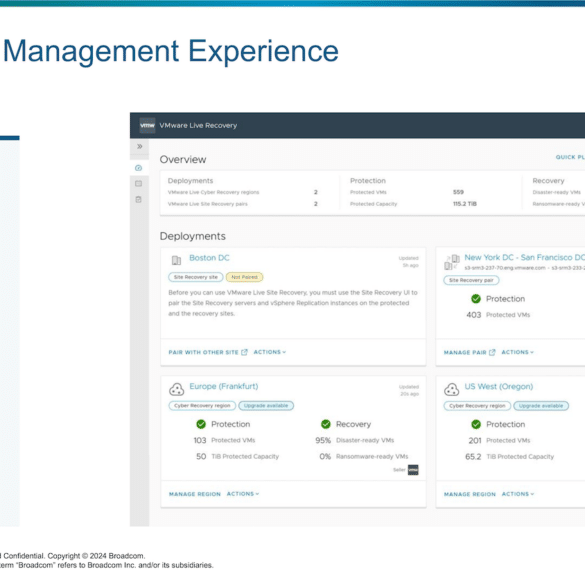Image resolution: width=585 pixels, height=585 pixels.
Task: Click green Recovery check on Europe card
Action: [x=326, y=424]
